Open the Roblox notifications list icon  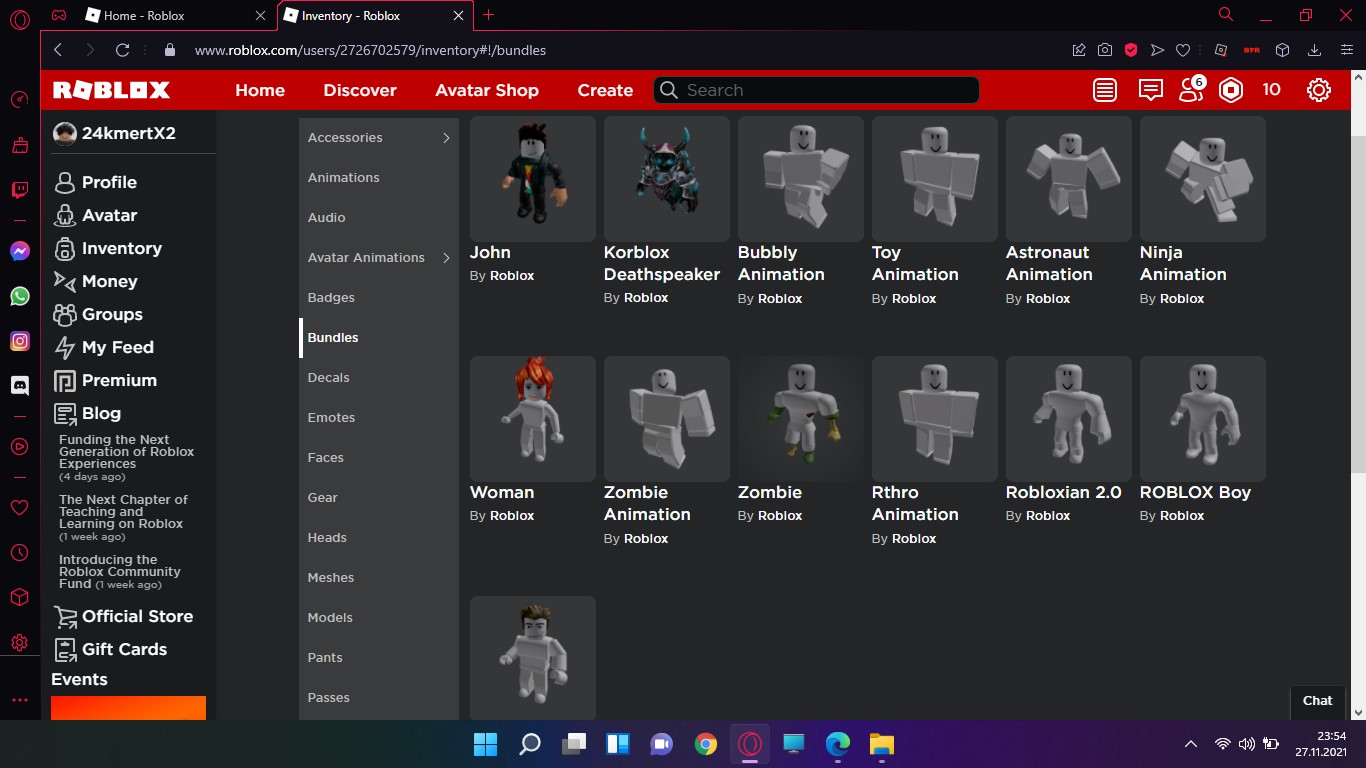point(1105,90)
